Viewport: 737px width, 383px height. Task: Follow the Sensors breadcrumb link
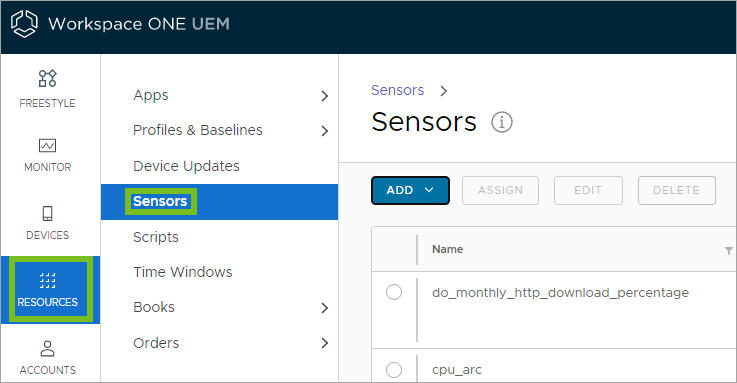click(398, 90)
